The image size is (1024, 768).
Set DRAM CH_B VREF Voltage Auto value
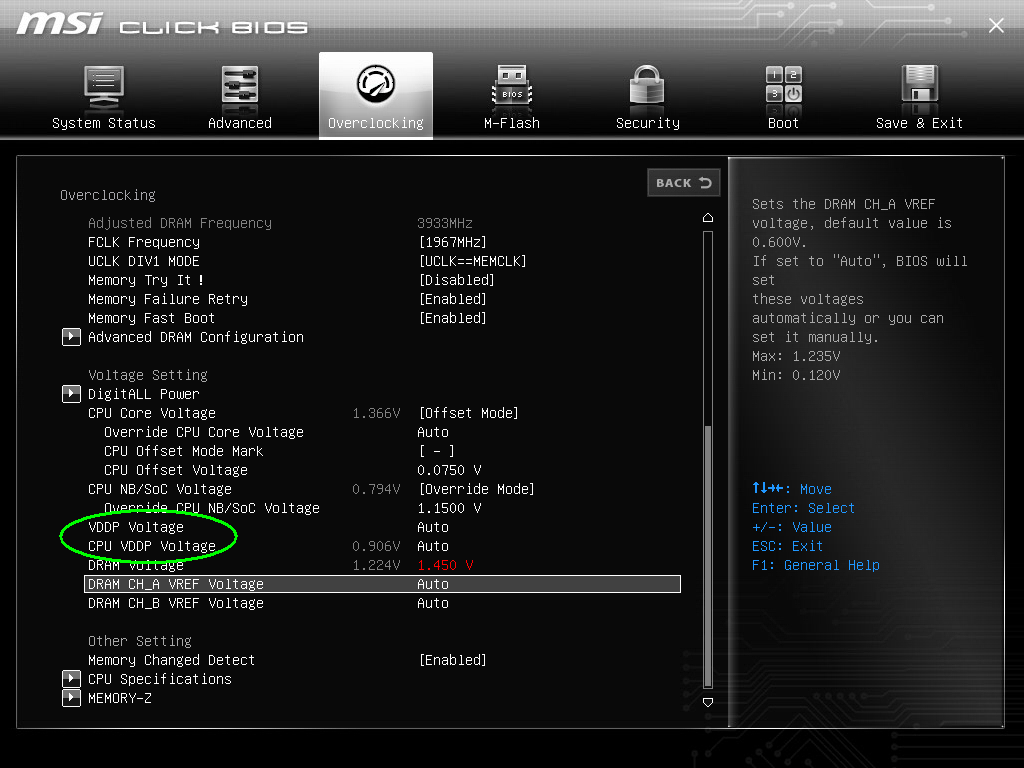coord(433,603)
